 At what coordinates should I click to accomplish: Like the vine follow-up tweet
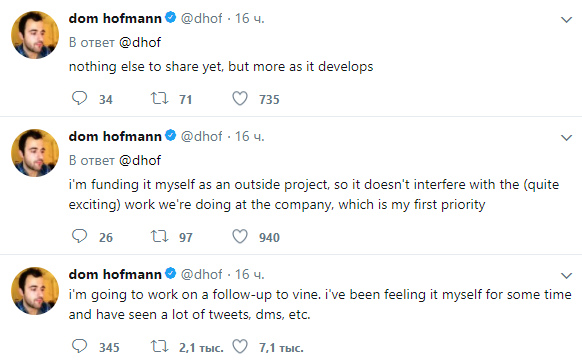click(x=240, y=346)
